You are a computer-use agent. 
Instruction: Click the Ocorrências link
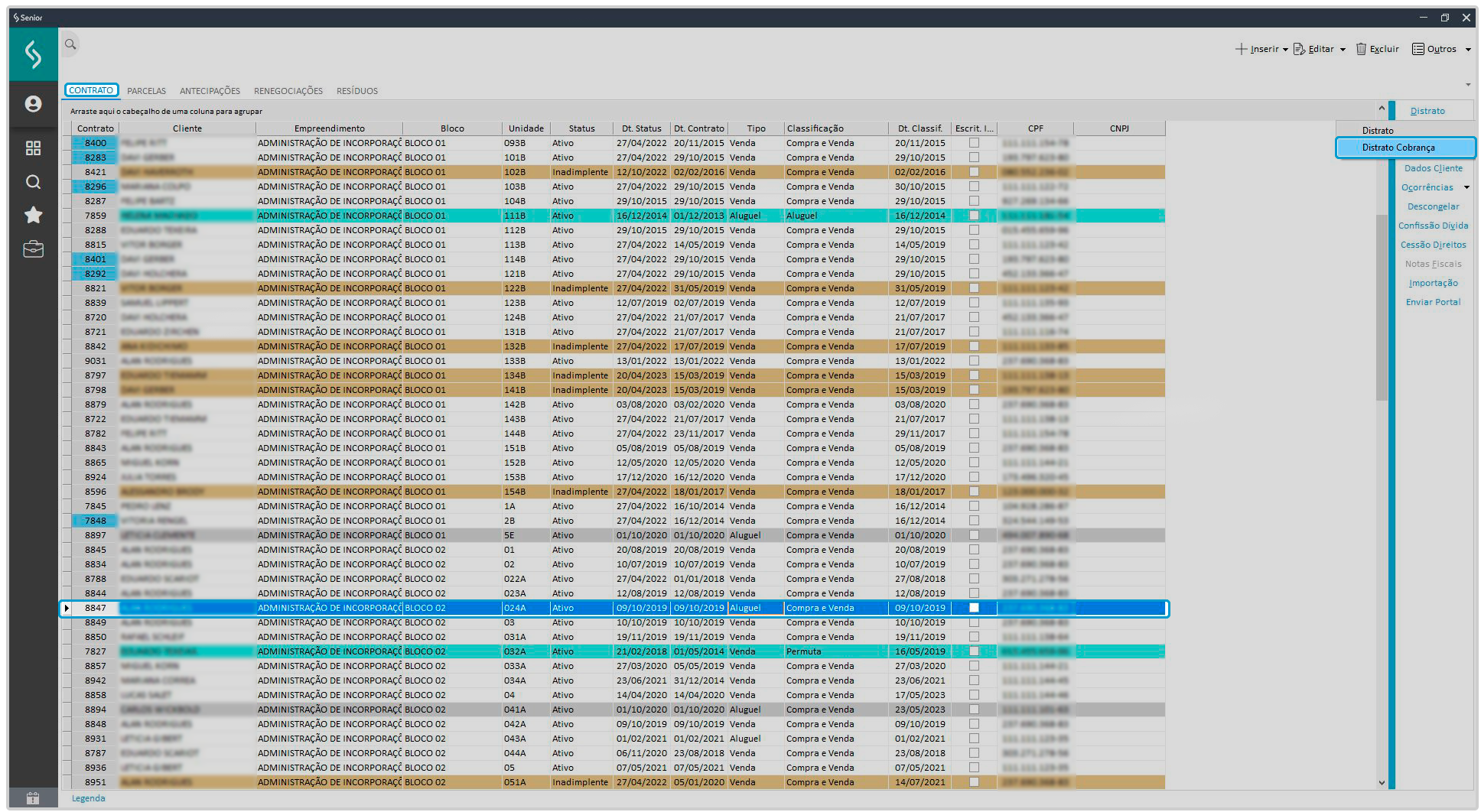click(x=1427, y=187)
